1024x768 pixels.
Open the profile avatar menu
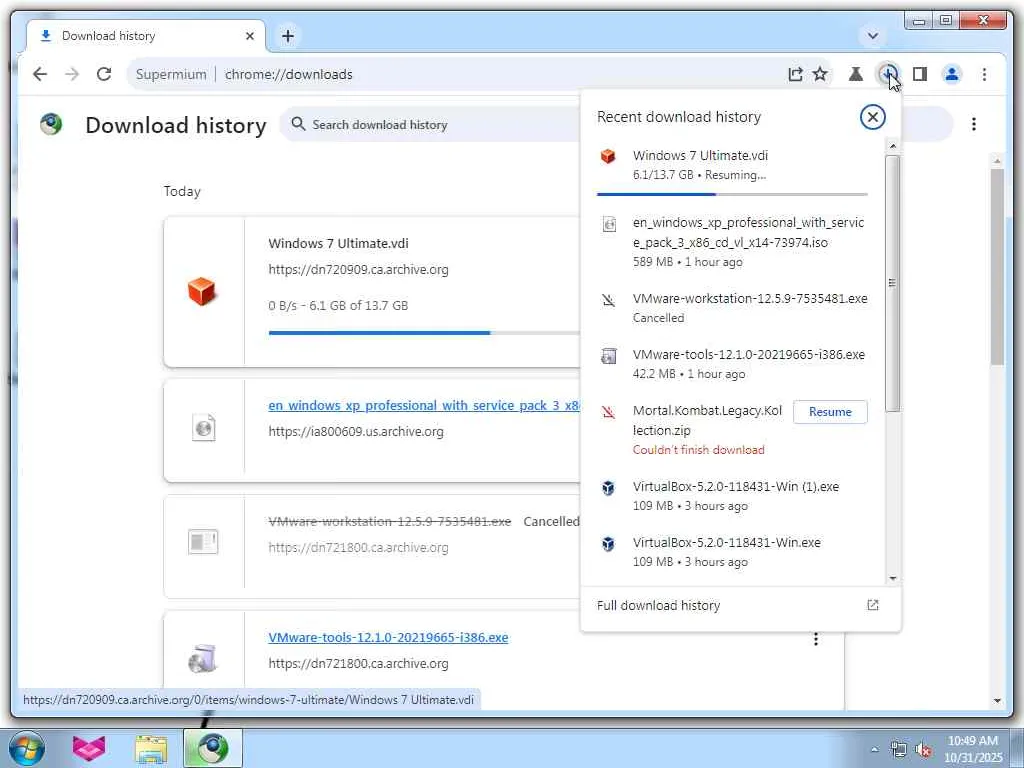[x=952, y=74]
